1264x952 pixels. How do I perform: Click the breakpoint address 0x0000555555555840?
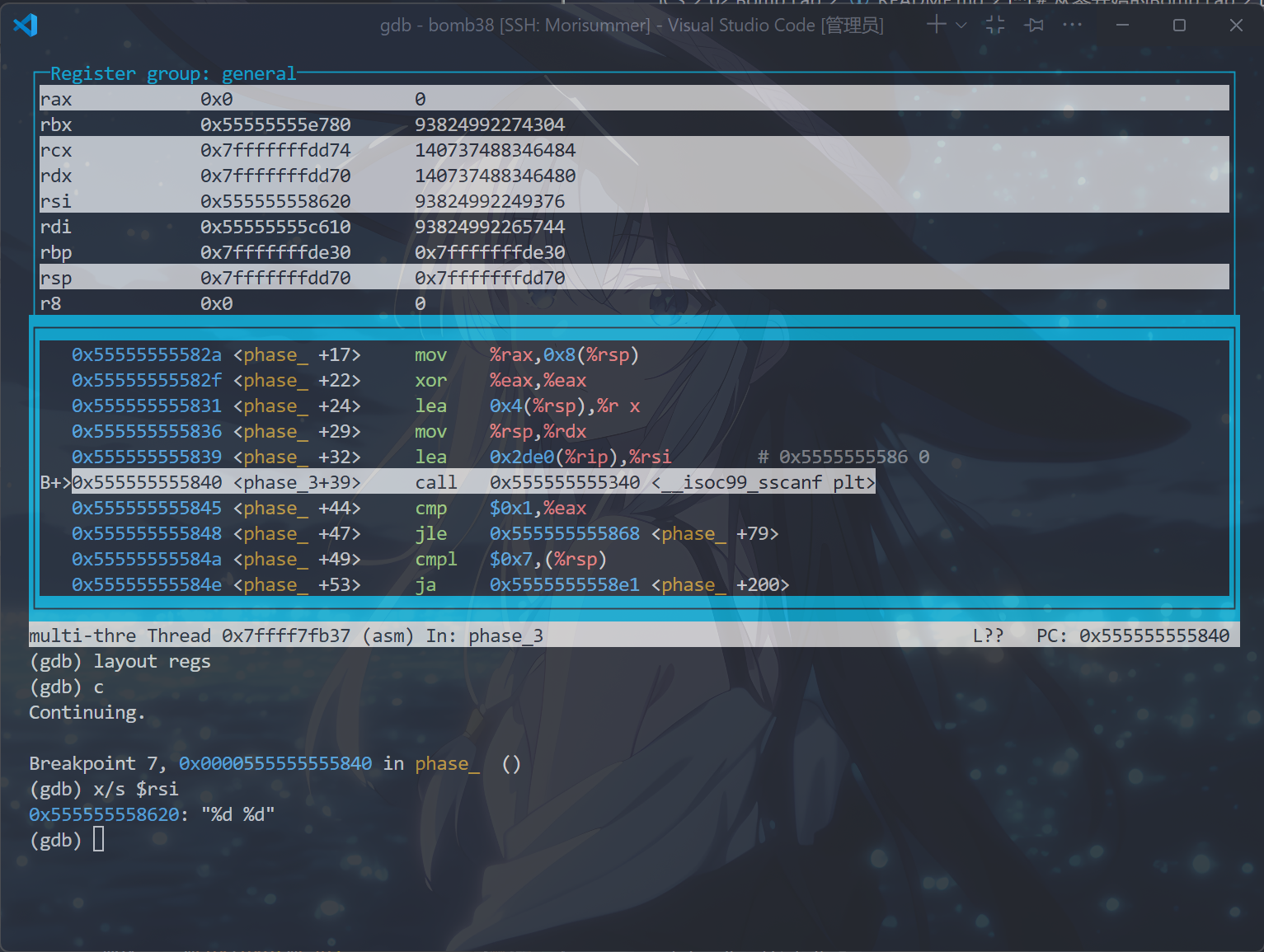pyautogui.click(x=275, y=763)
